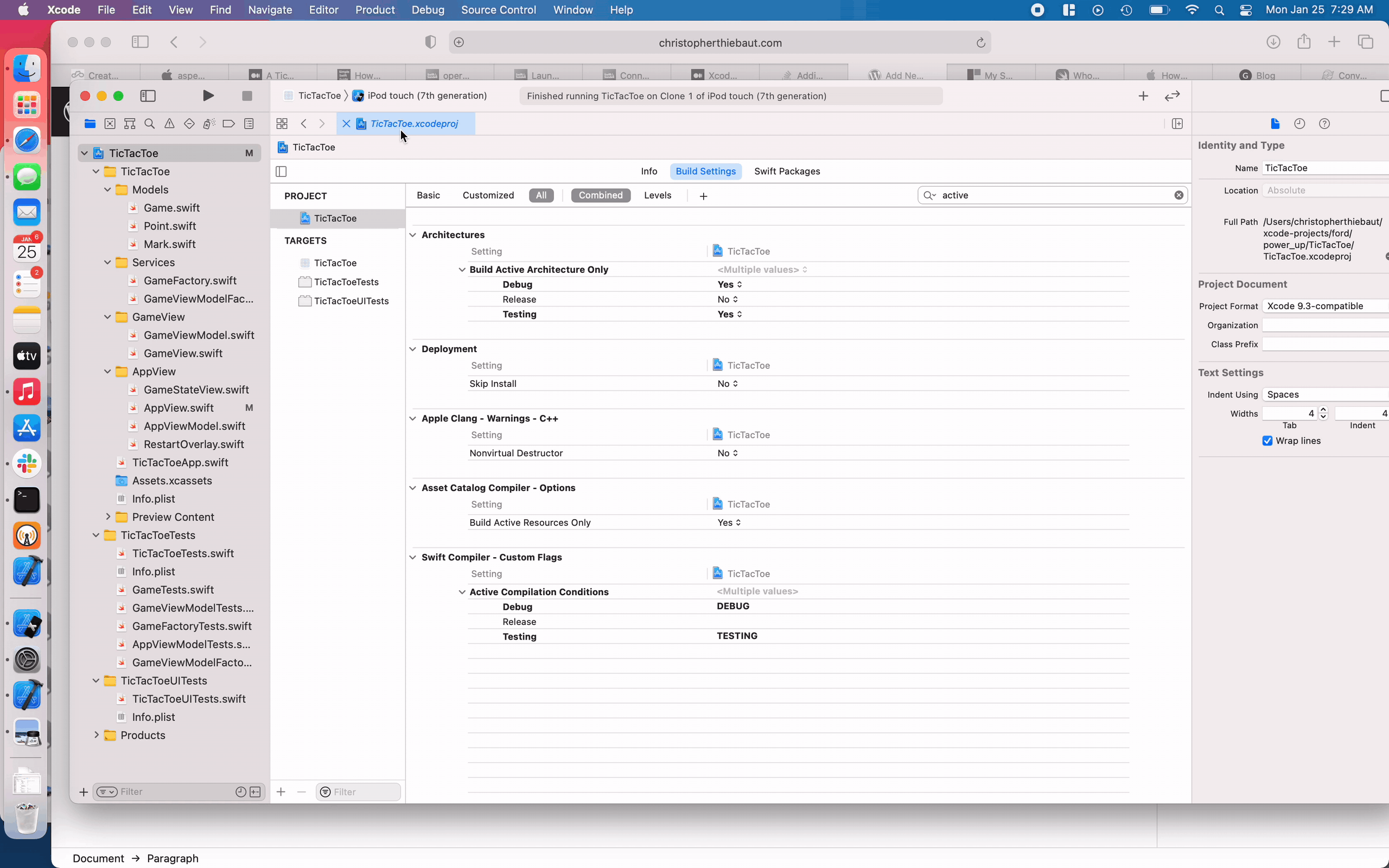Switch to the Swift Packages tab
The image size is (1389, 868).
787,171
